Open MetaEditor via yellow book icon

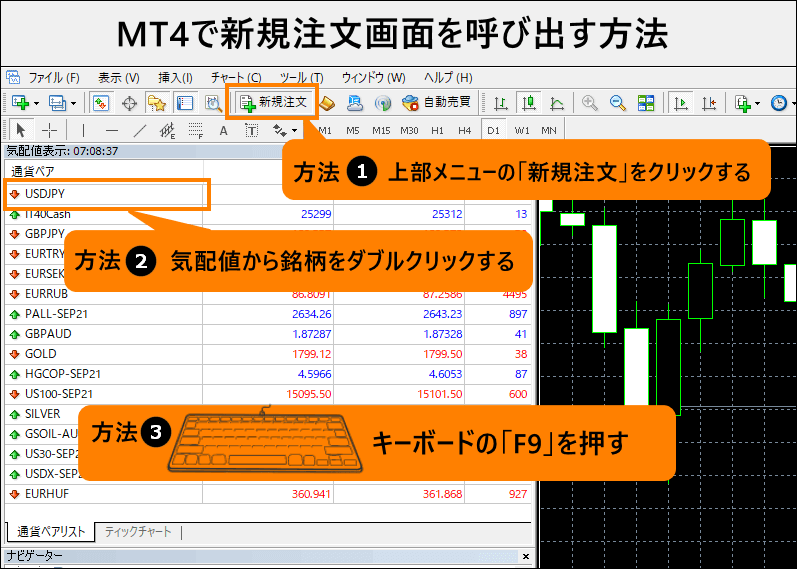point(327,103)
